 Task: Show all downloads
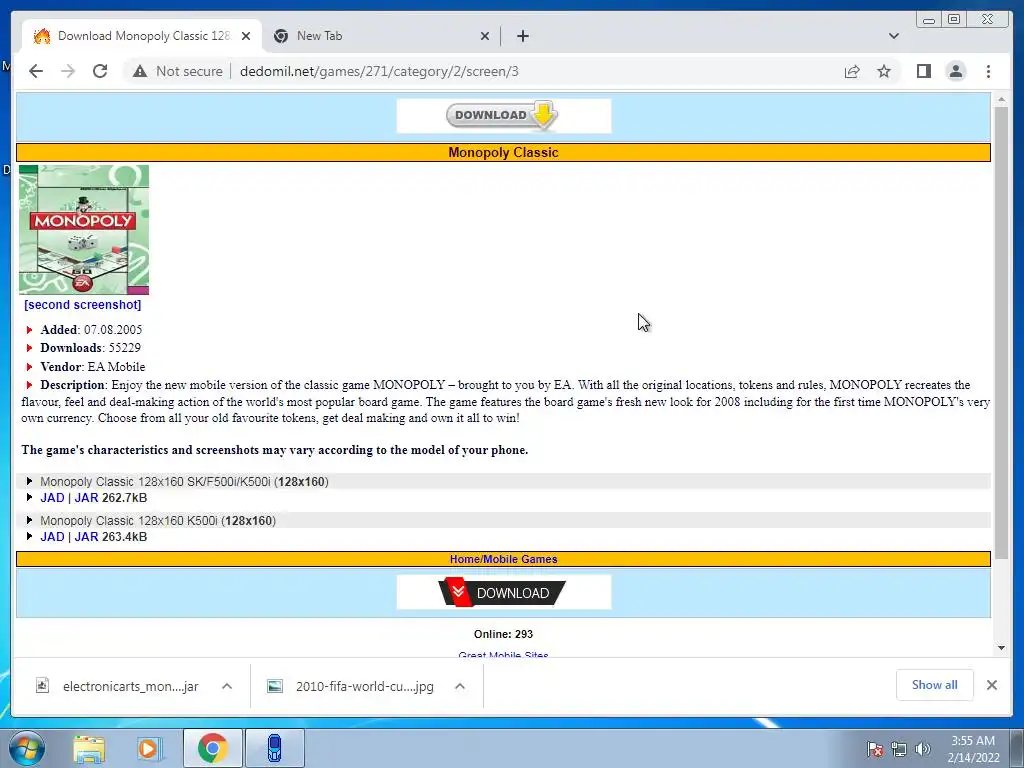[935, 684]
